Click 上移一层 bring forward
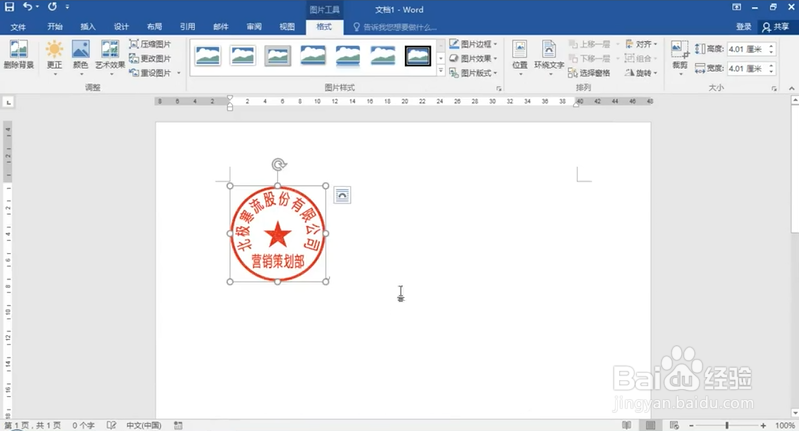Image resolution: width=799 pixels, height=431 pixels. (590, 44)
